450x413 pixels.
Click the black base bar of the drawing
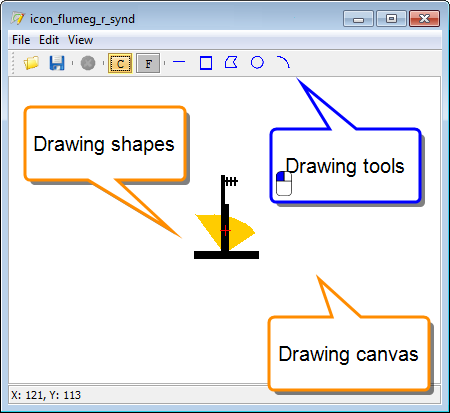pos(226,255)
